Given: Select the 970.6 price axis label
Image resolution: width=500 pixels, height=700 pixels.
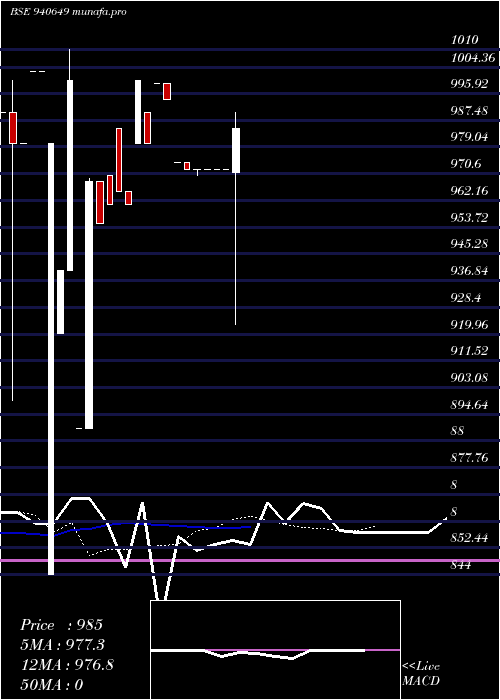Looking at the screenshot, I should [x=466, y=164].
